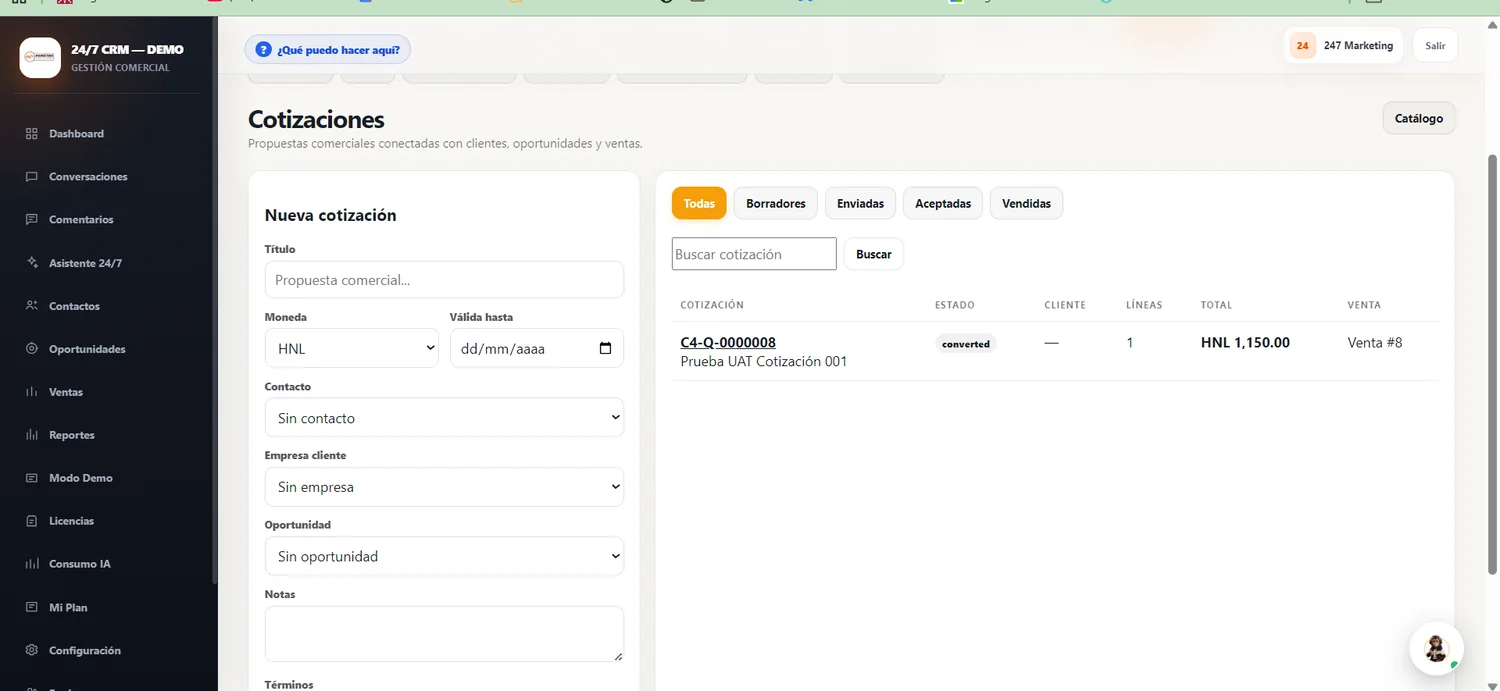Click the Licencias icon in sidebar
Viewport: 1500px width, 691px height.
(x=31, y=521)
